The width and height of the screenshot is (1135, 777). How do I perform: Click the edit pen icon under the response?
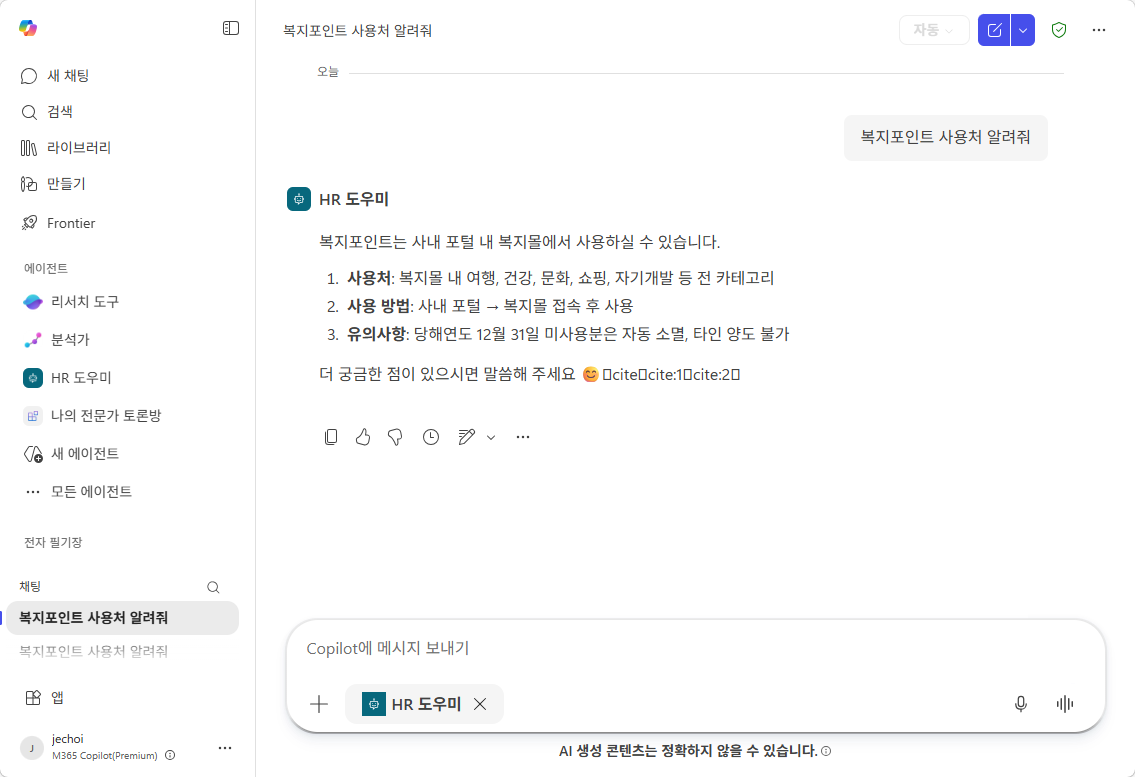466,437
